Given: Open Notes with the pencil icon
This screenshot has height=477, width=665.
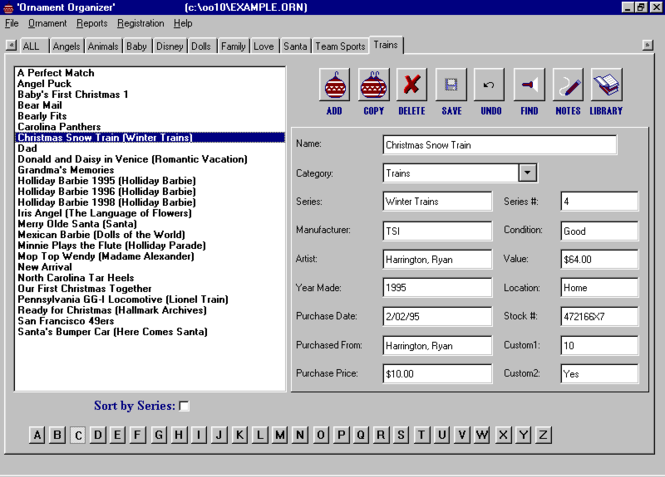Looking at the screenshot, I should (568, 86).
